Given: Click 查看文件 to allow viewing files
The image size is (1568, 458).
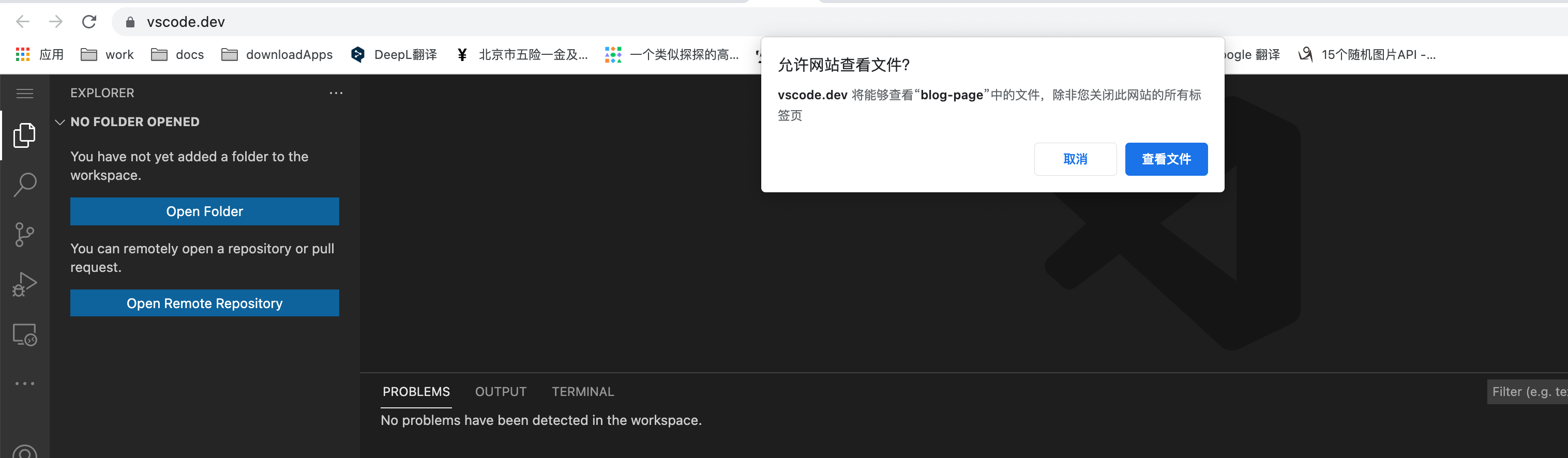Looking at the screenshot, I should click(x=1166, y=159).
